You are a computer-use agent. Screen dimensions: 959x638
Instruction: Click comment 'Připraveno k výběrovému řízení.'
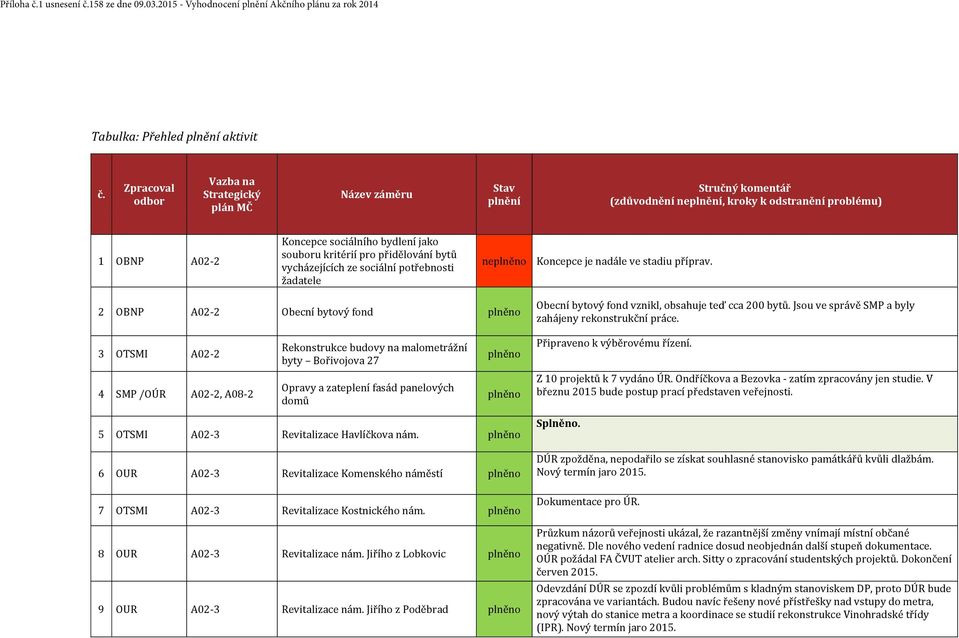point(613,343)
